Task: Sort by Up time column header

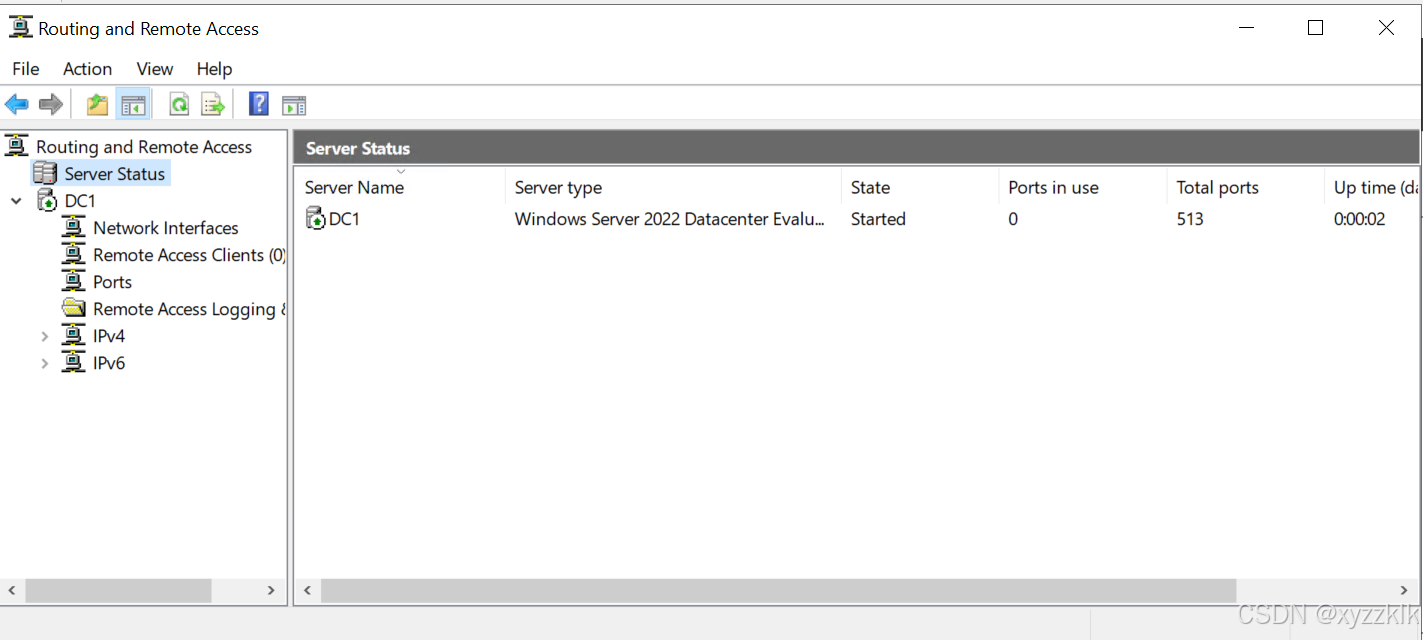Action: point(1372,187)
